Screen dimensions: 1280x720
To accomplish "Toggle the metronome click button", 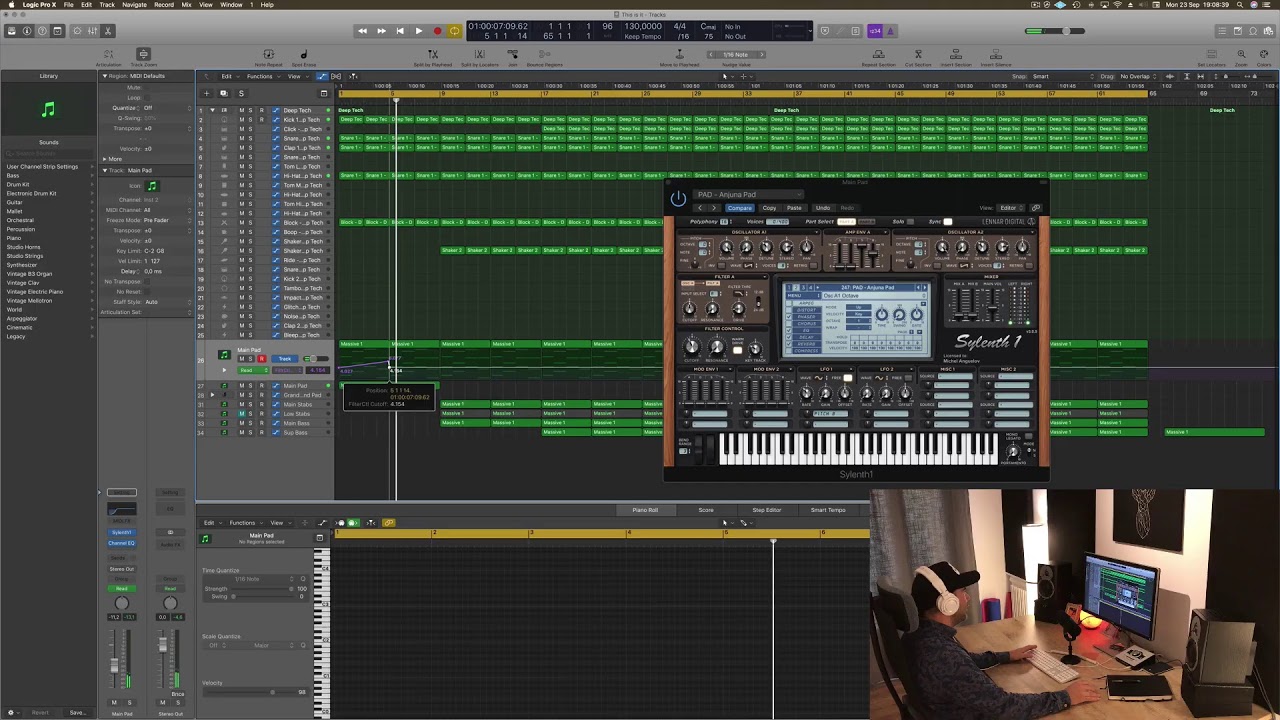I will pos(890,31).
